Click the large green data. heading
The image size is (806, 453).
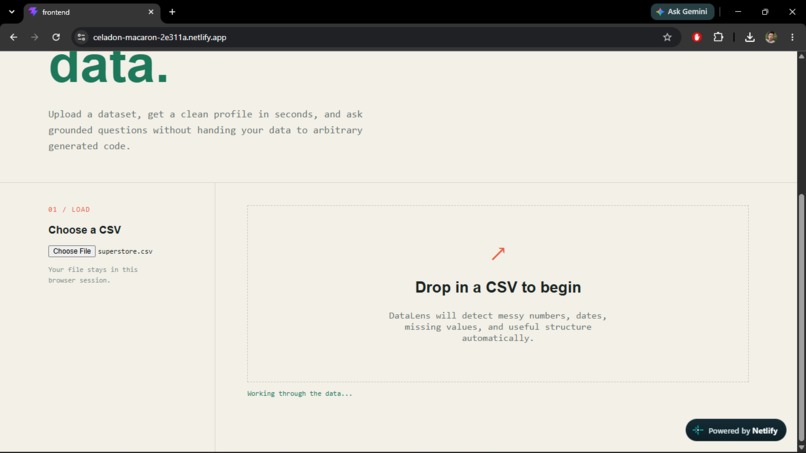108,67
